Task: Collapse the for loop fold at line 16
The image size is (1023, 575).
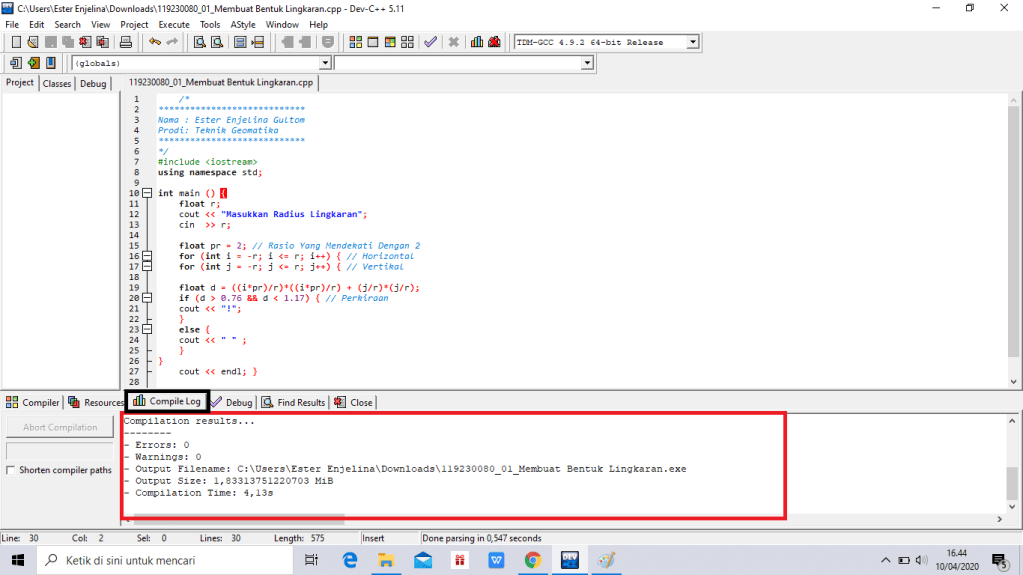Action: point(147,256)
